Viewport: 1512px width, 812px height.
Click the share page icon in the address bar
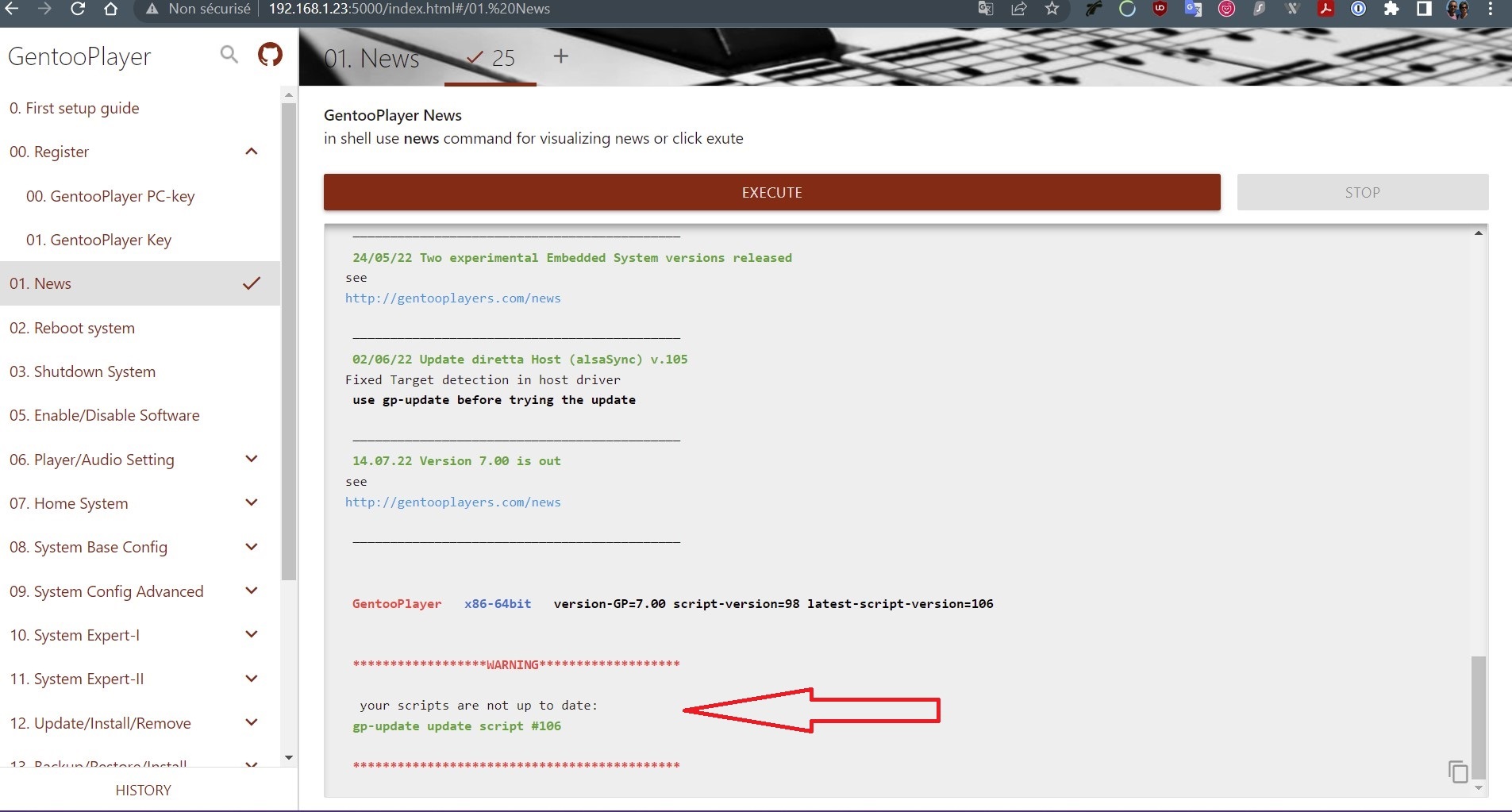pyautogui.click(x=1019, y=9)
